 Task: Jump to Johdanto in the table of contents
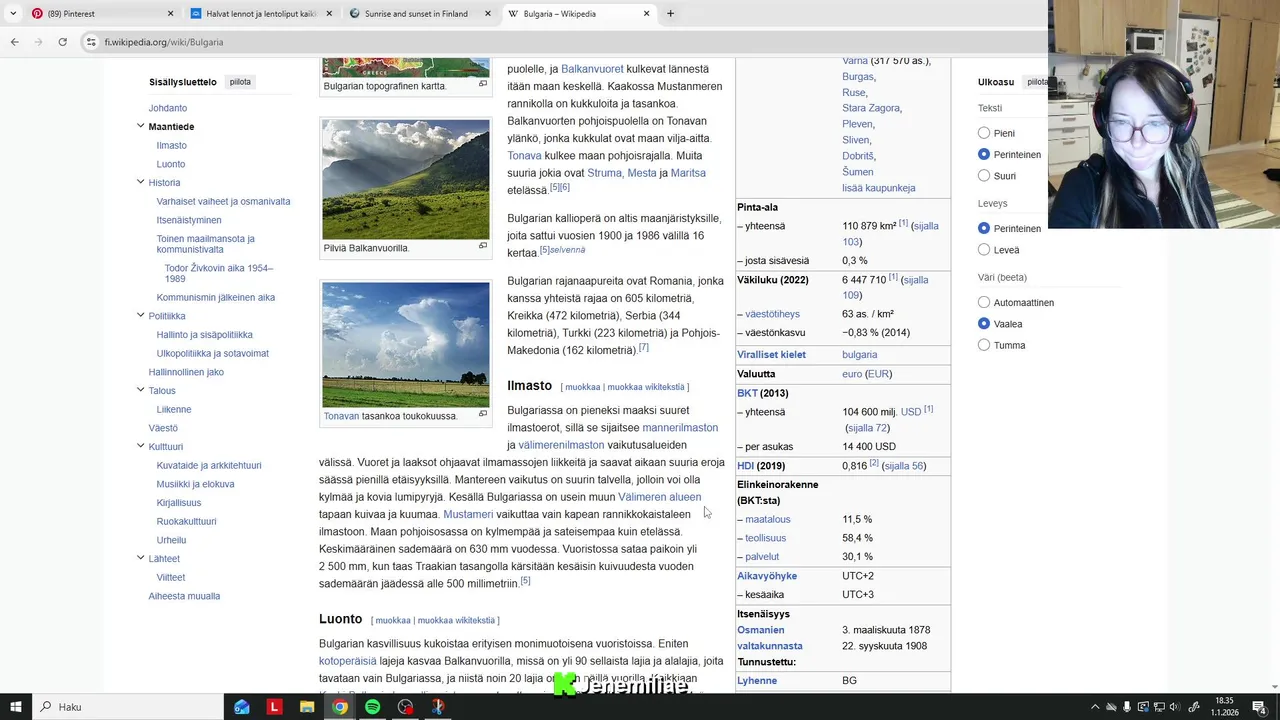(x=168, y=108)
